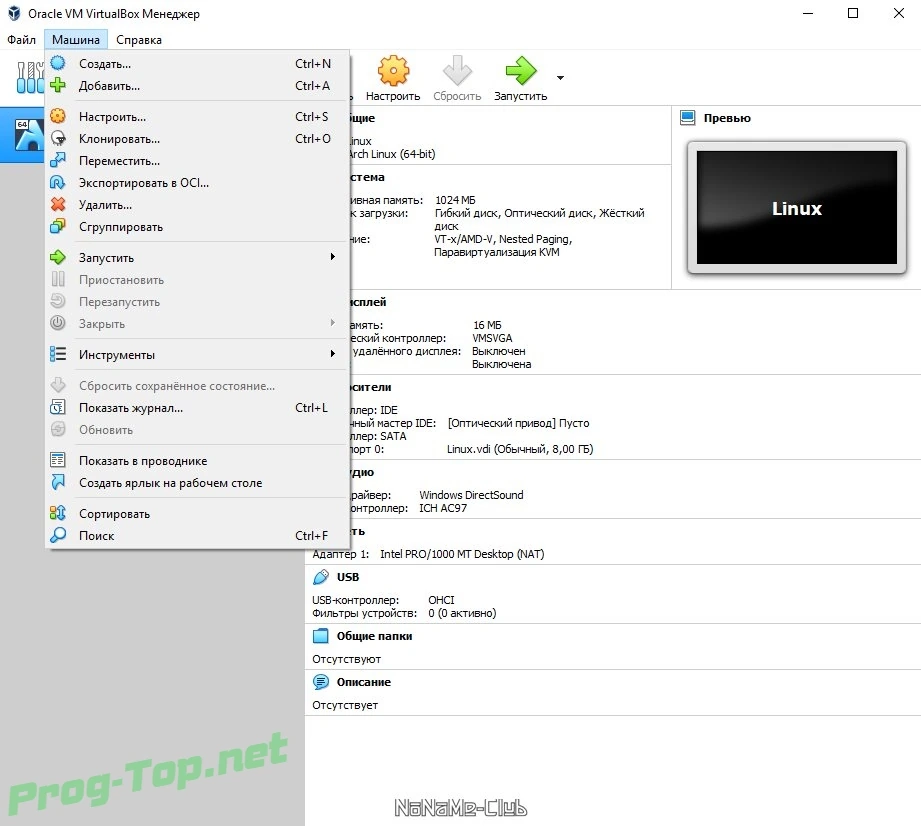
Task: Choose Добавить... menu entry
Action: pos(197,86)
